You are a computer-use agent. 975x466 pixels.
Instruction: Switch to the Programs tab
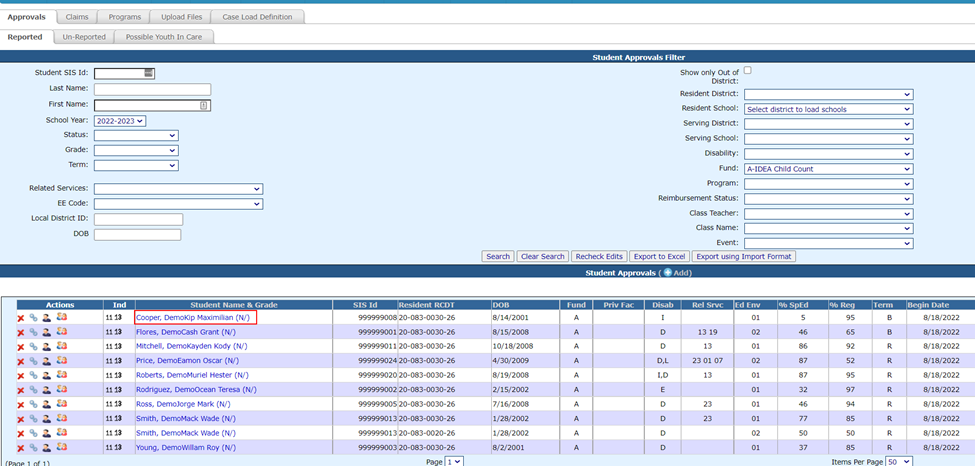coord(124,17)
